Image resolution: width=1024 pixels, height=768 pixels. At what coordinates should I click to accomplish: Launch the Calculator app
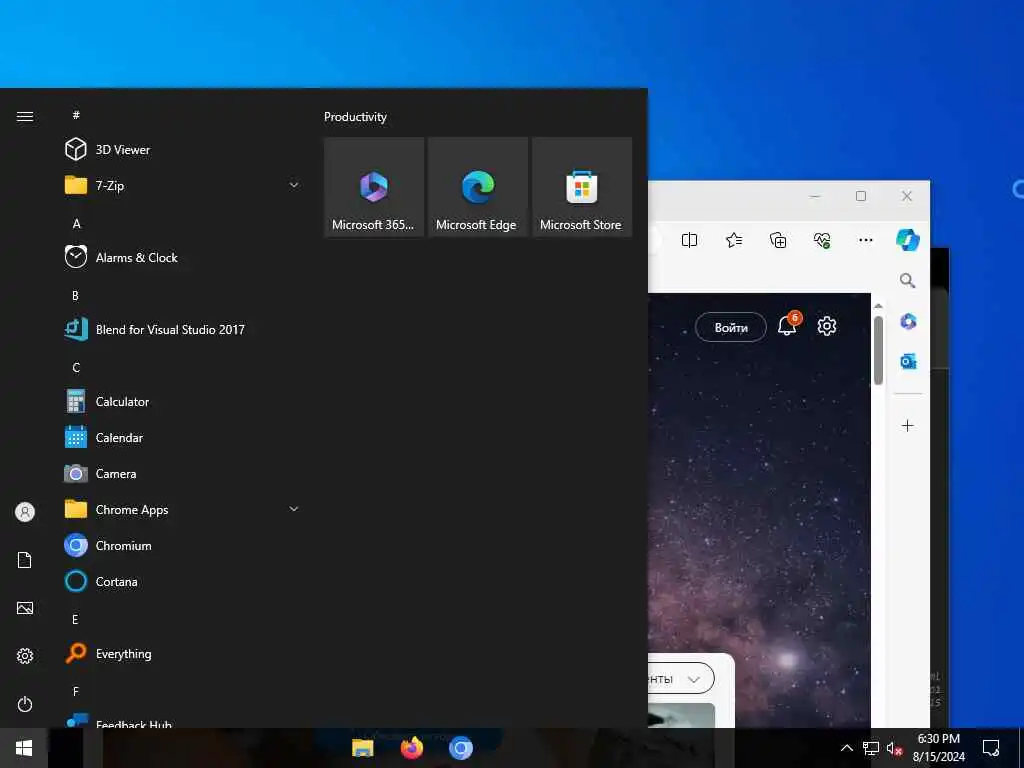pos(183,402)
